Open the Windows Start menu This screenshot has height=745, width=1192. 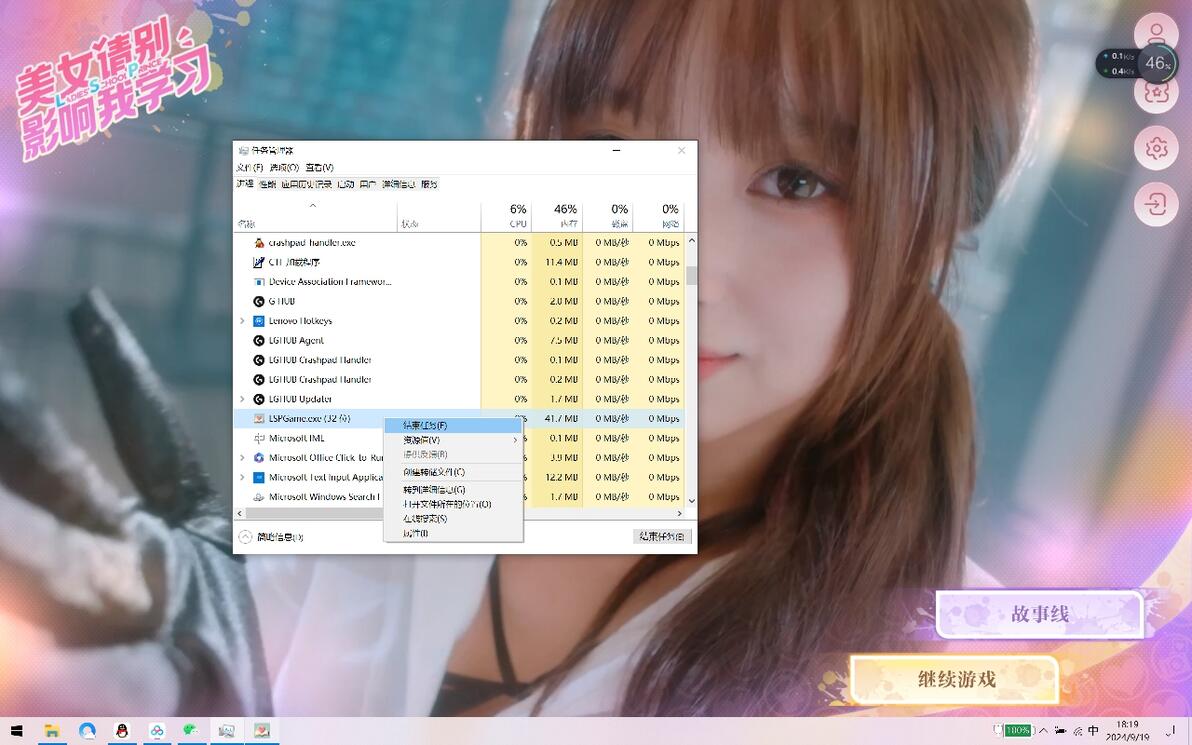(x=16, y=731)
